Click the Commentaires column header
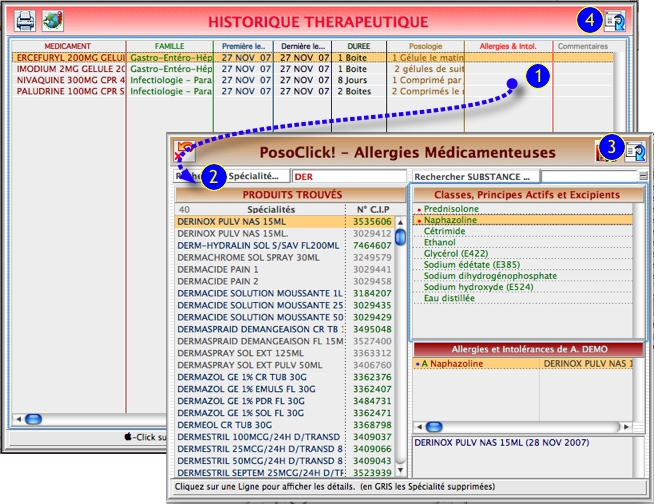The height and width of the screenshot is (504, 655). point(583,46)
